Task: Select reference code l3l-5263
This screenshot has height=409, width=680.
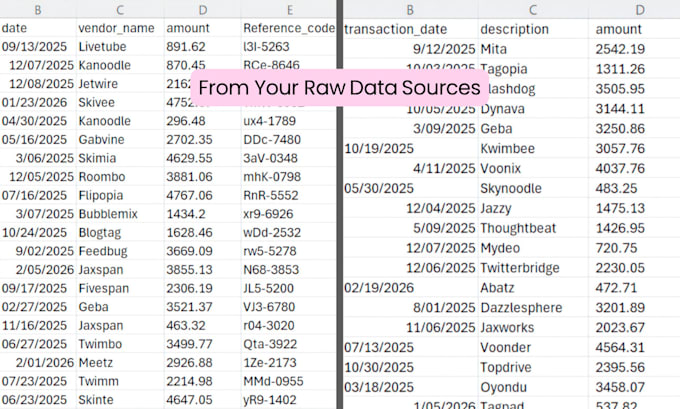Action: (x=288, y=47)
